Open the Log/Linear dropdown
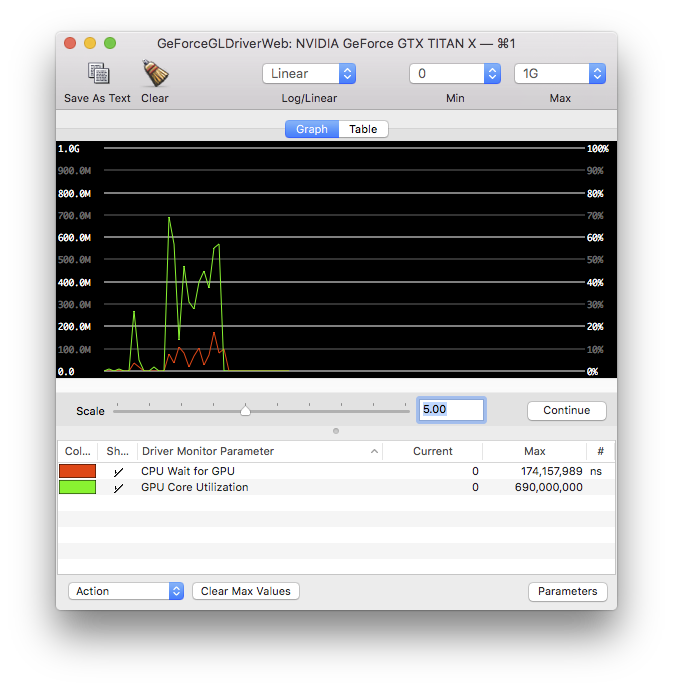The height and width of the screenshot is (690, 673). (309, 73)
